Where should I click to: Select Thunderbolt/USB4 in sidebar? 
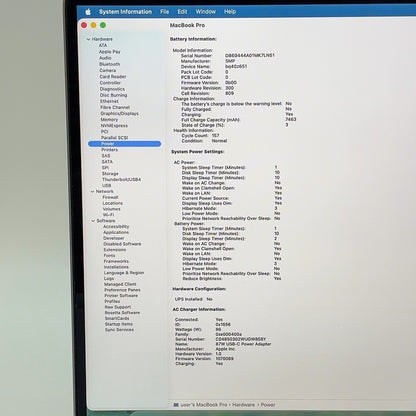click(x=121, y=179)
